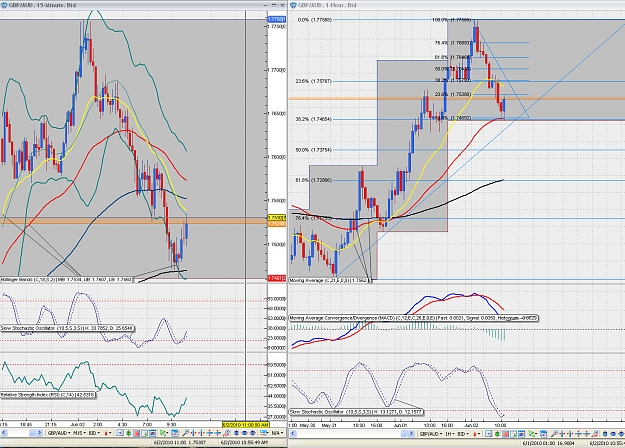Click scroll-left arrow of 15-Minute chart scrollbar
Screen dimensions: 625x448
click(4, 433)
